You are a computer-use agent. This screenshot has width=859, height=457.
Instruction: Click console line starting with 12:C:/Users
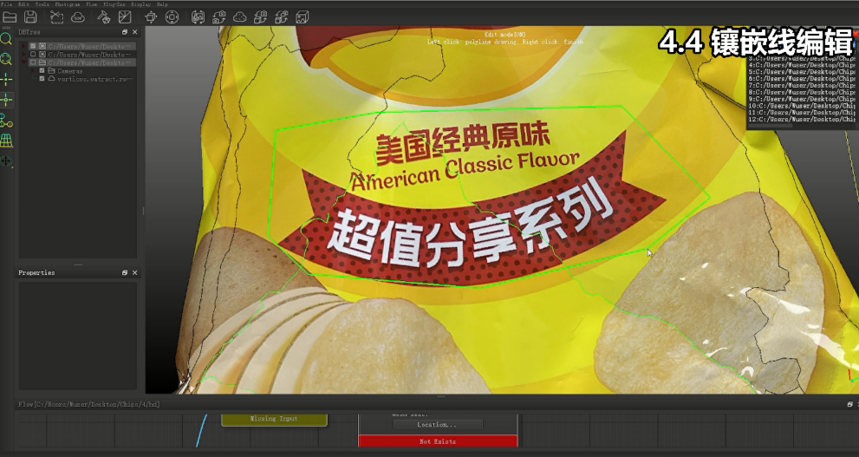[800, 119]
